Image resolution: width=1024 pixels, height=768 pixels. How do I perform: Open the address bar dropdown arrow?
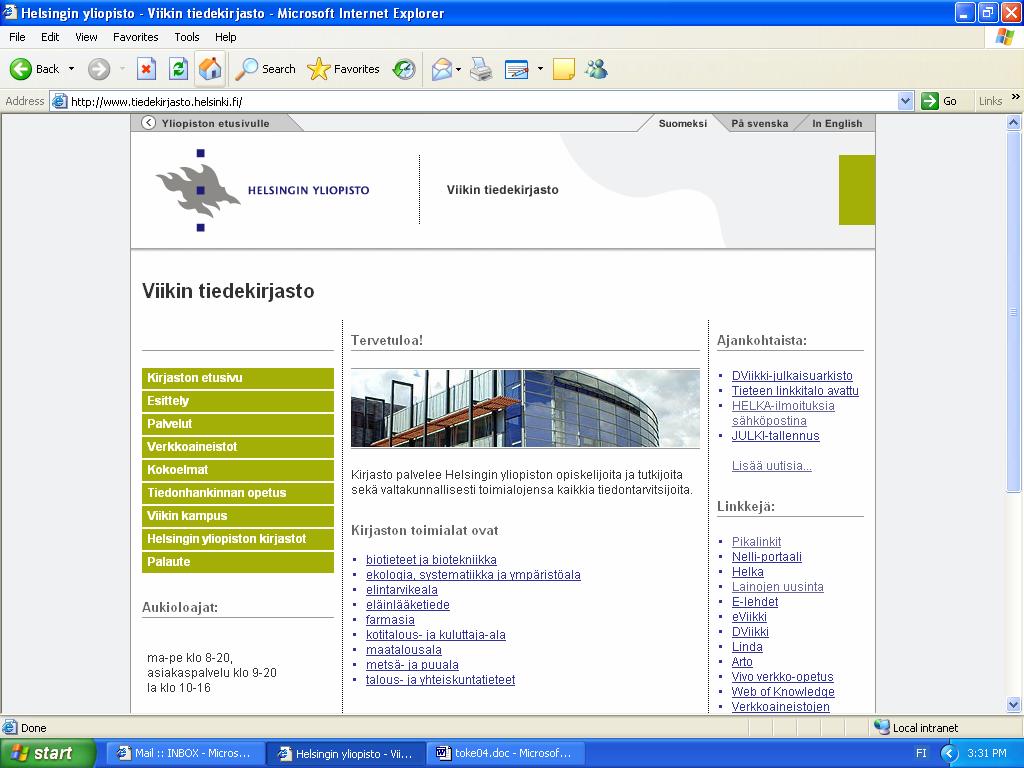point(905,101)
